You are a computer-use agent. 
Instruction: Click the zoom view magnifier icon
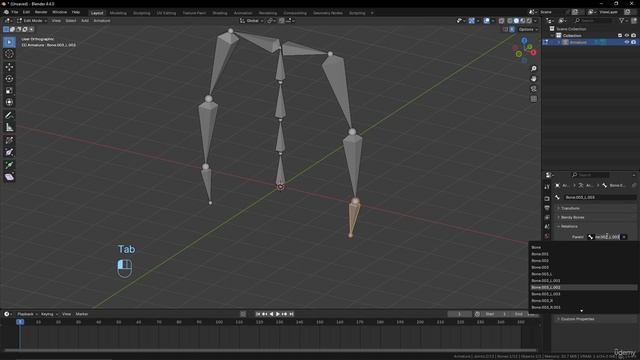[x=533, y=69]
